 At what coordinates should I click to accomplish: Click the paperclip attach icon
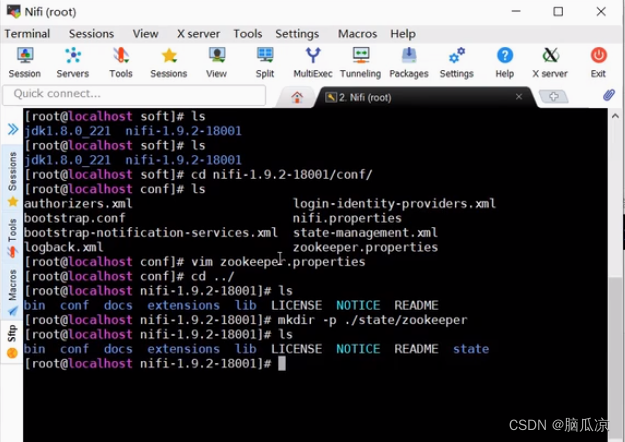point(609,95)
